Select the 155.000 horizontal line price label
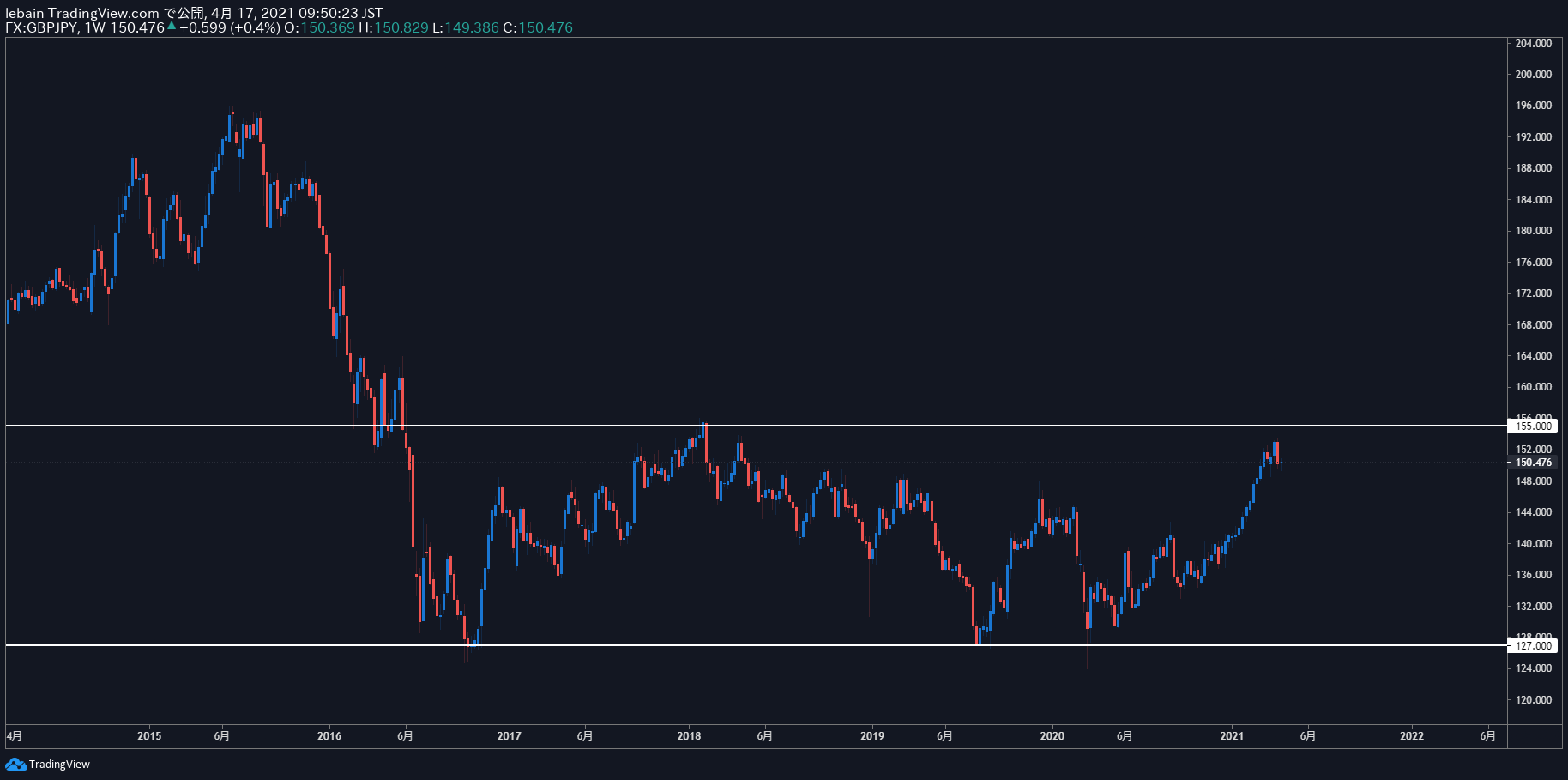The image size is (1568, 780). tap(1533, 426)
